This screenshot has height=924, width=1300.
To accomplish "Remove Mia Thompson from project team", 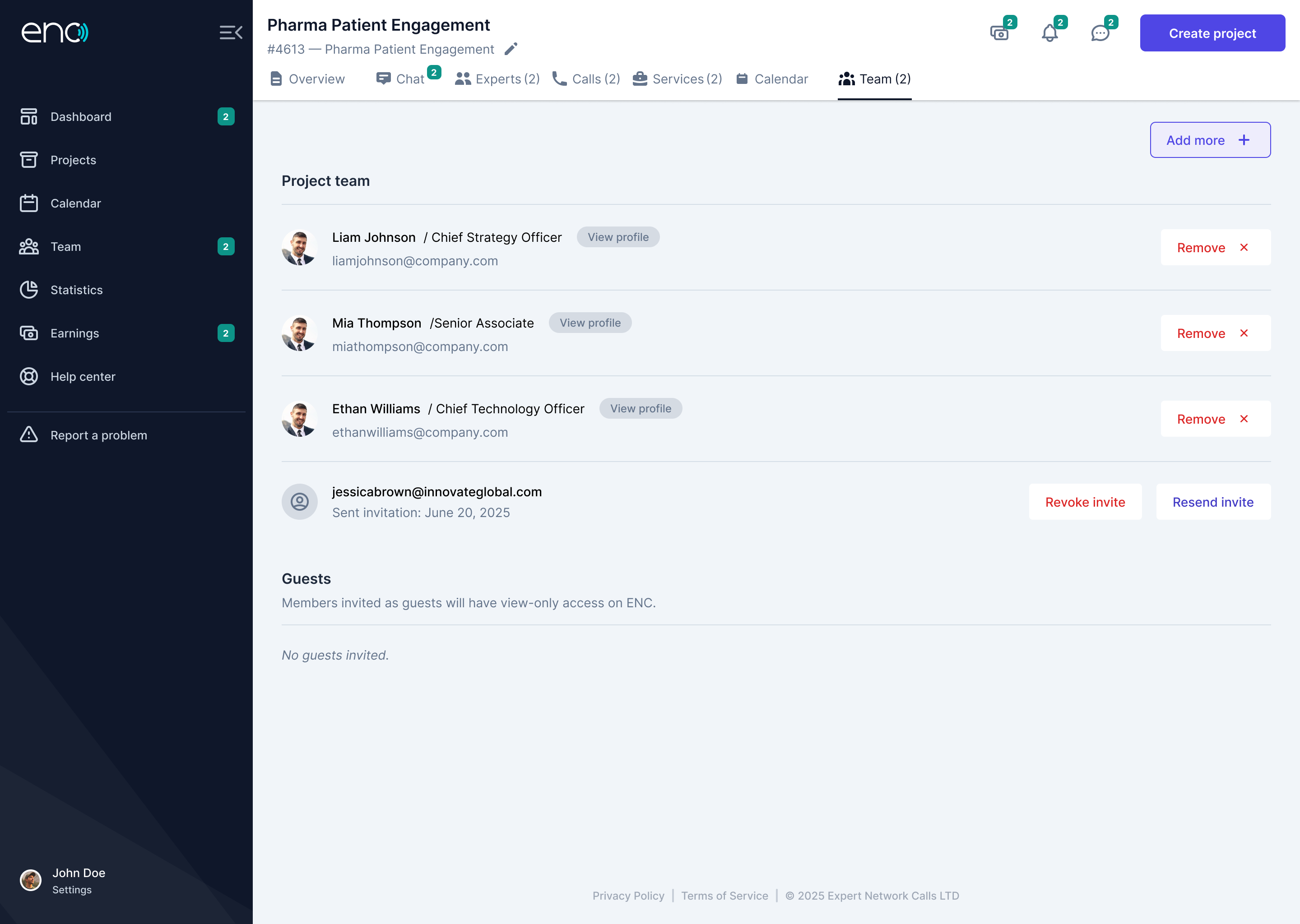I will click(1215, 333).
